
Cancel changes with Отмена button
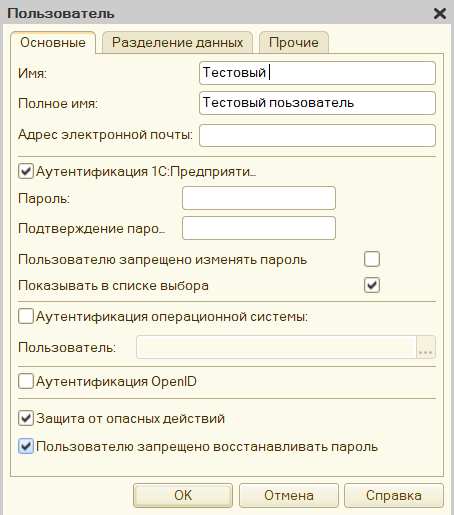point(289,495)
